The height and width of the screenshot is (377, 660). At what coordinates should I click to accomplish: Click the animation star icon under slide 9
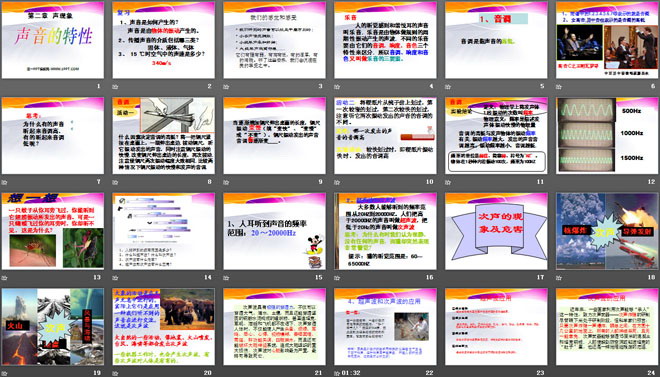[226, 182]
